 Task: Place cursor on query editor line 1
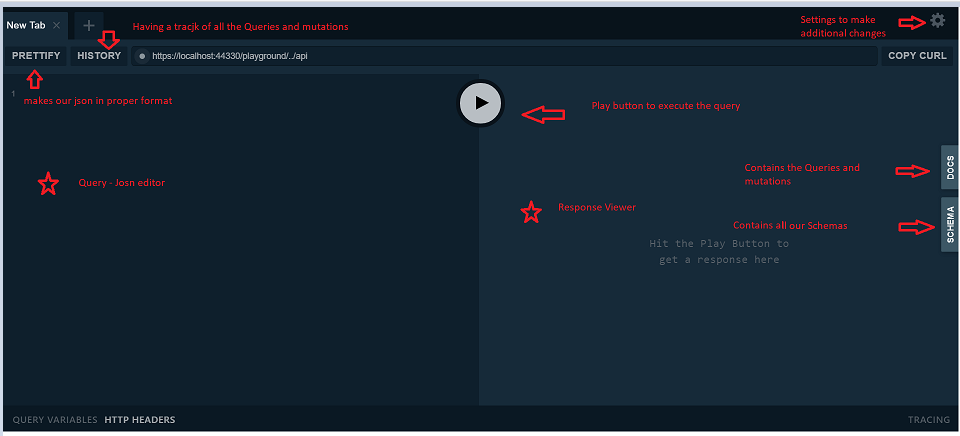coord(245,94)
